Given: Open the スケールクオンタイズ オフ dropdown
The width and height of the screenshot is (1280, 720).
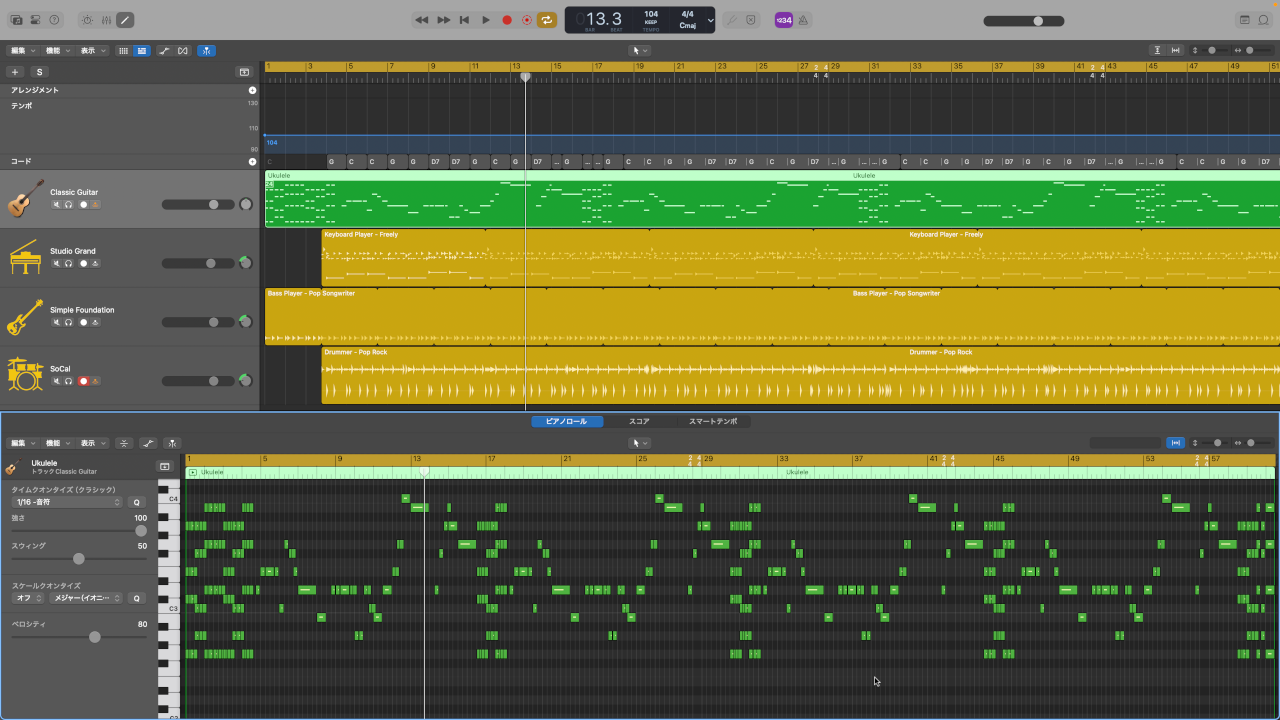Looking at the screenshot, I should (x=28, y=598).
